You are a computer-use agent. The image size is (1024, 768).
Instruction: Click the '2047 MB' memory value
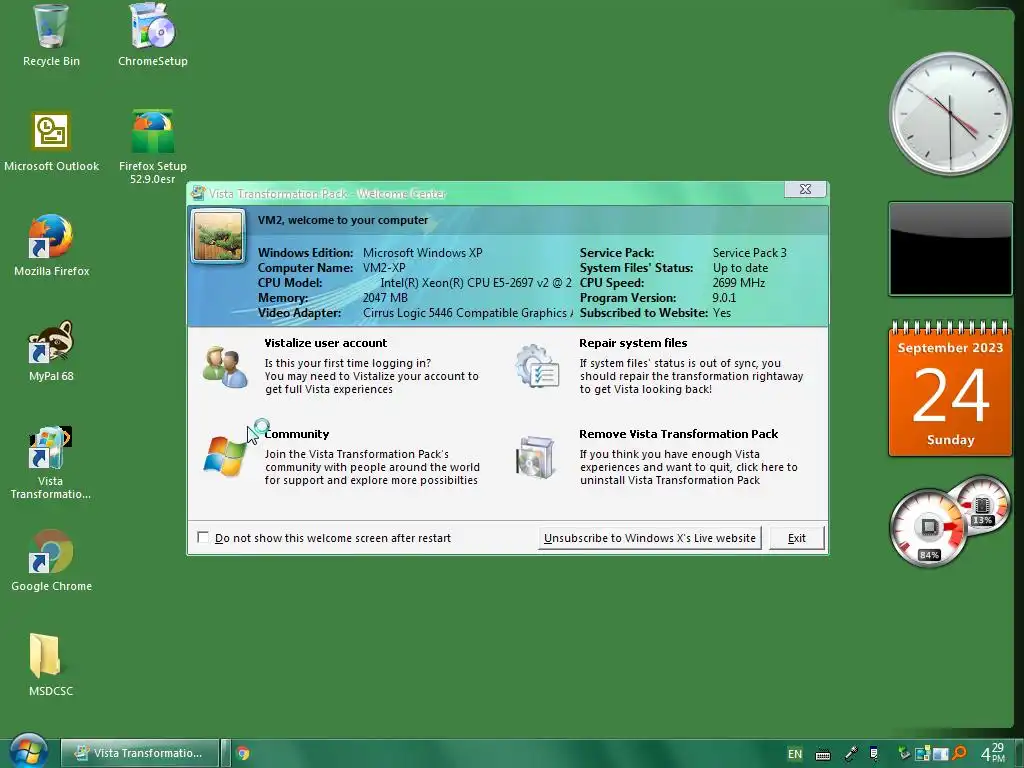click(385, 298)
